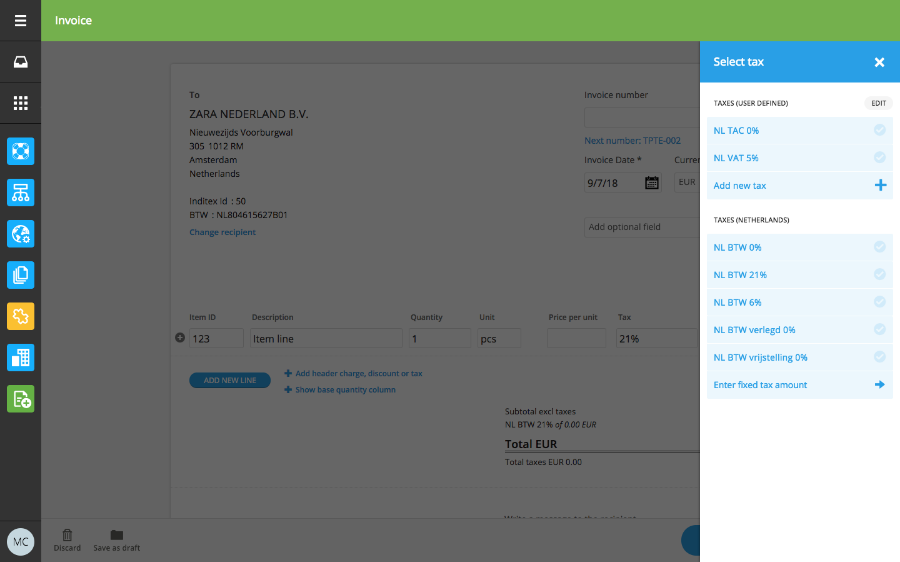Open the documents copy app
The width and height of the screenshot is (900, 562).
tap(21, 276)
